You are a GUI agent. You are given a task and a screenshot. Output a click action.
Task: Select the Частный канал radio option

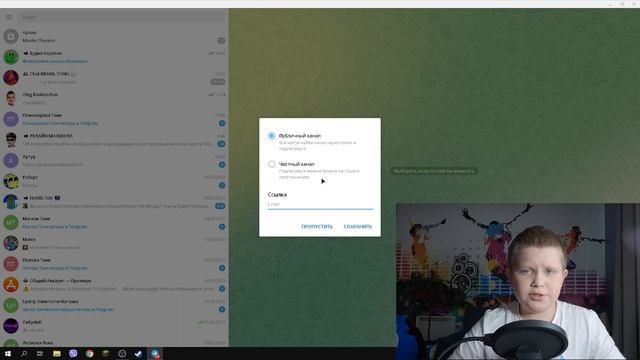click(271, 164)
